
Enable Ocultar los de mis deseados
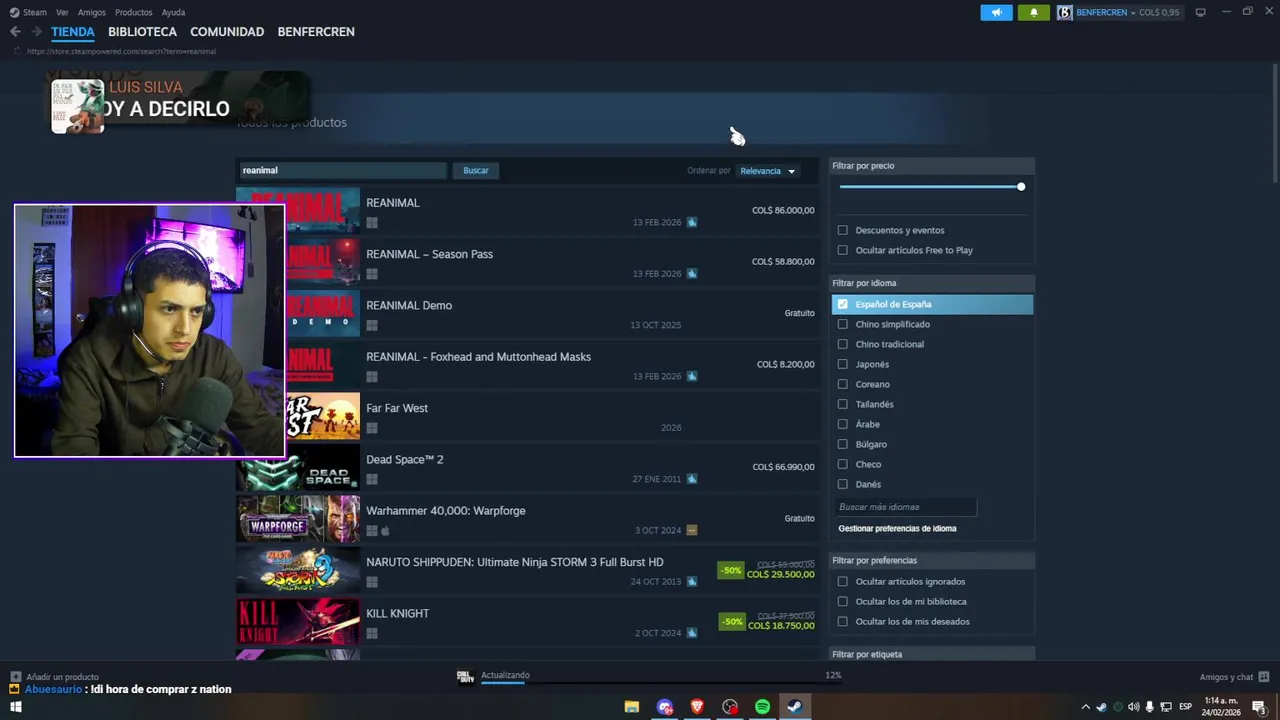[842, 621]
